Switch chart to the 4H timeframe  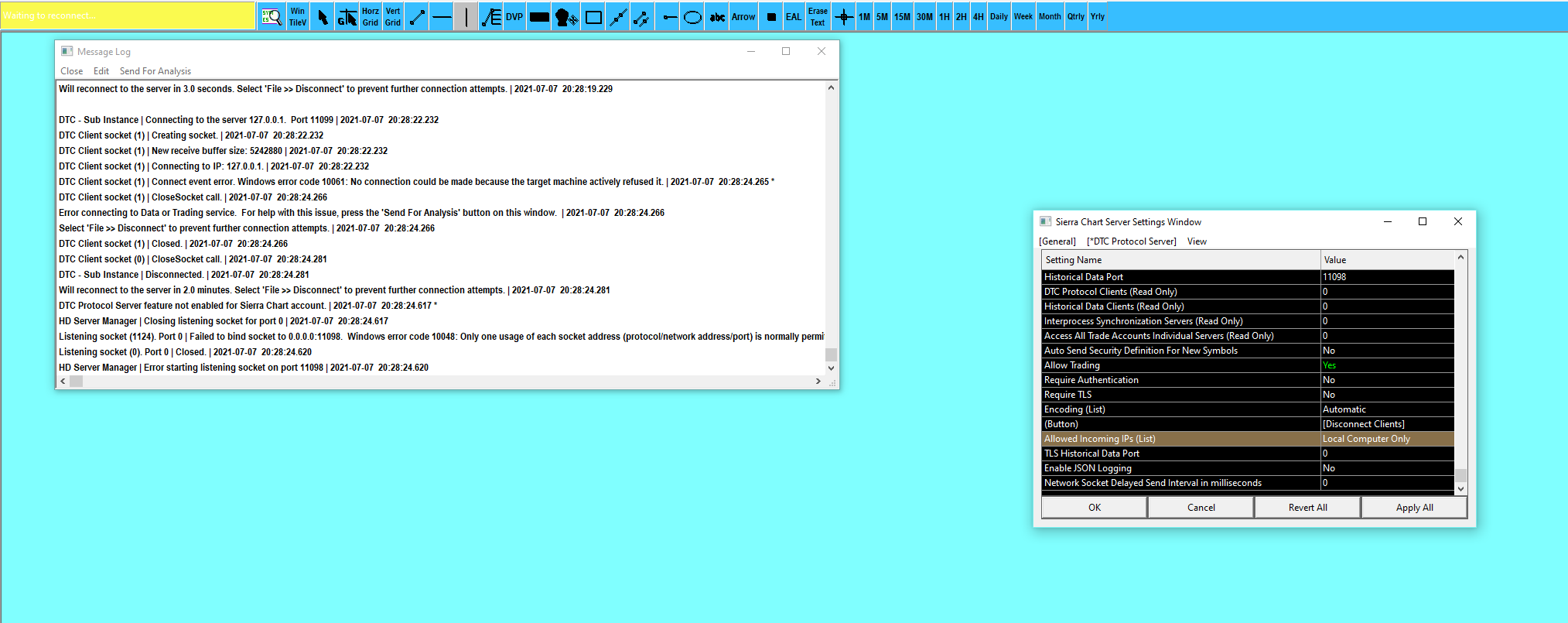pyautogui.click(x=979, y=16)
